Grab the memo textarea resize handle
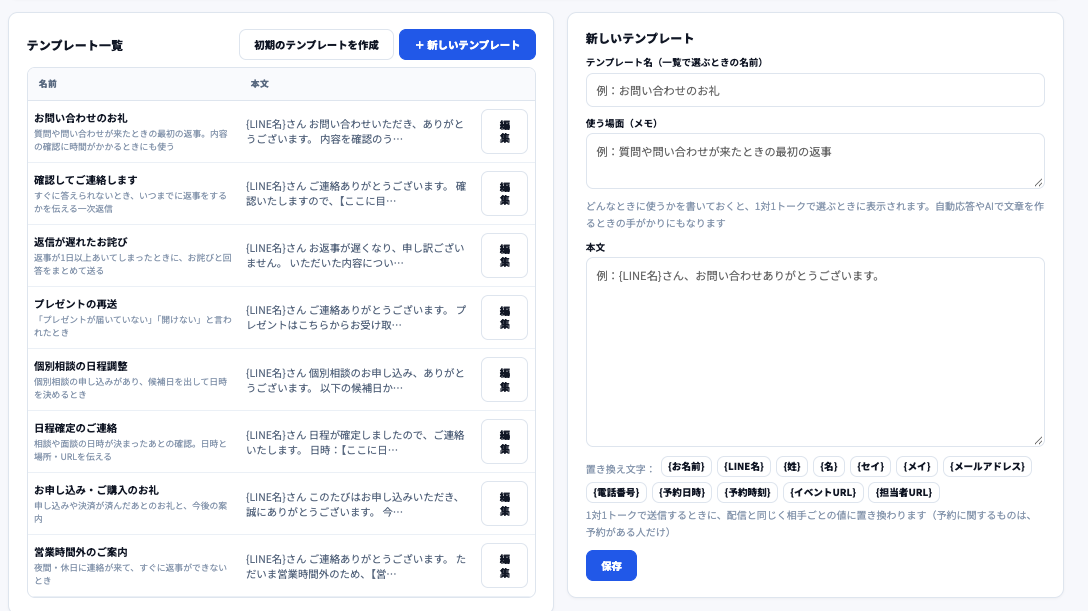This screenshot has height=611, width=1088. coord(1038,182)
